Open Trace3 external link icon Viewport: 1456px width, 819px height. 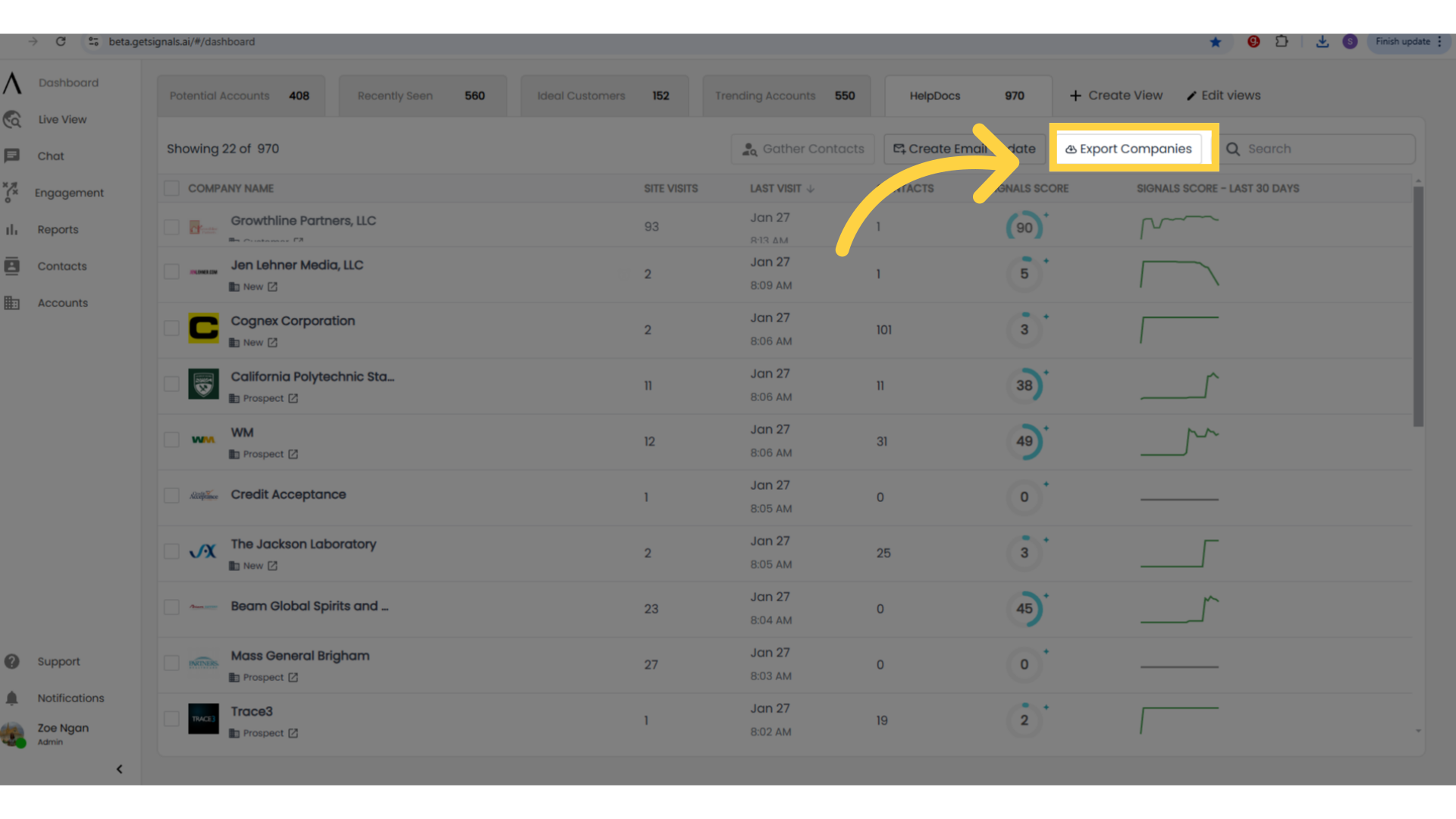point(293,733)
